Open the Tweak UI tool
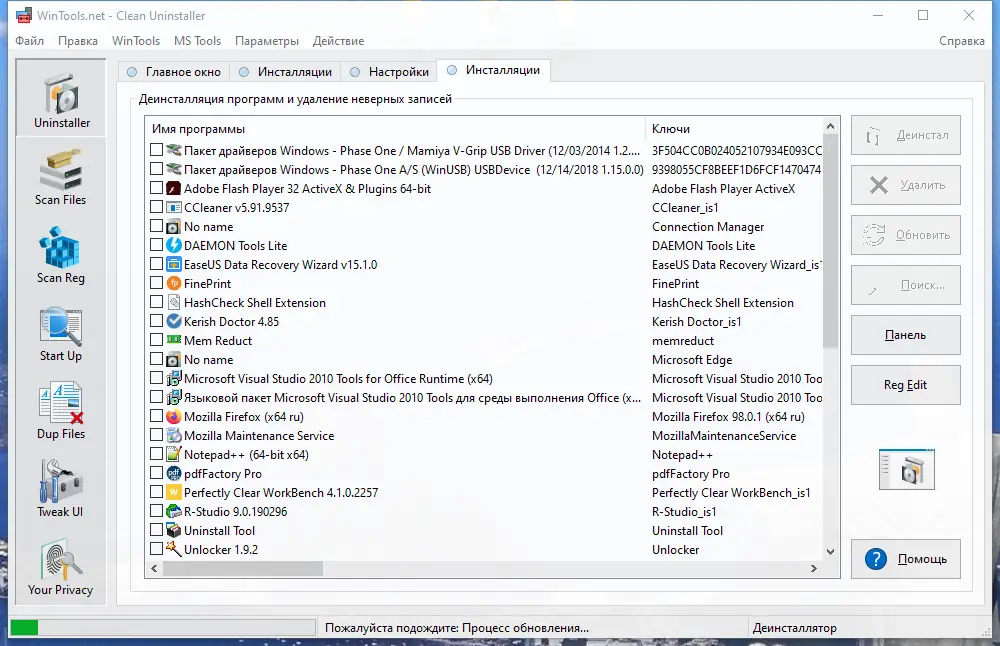1000x646 pixels. (61, 490)
